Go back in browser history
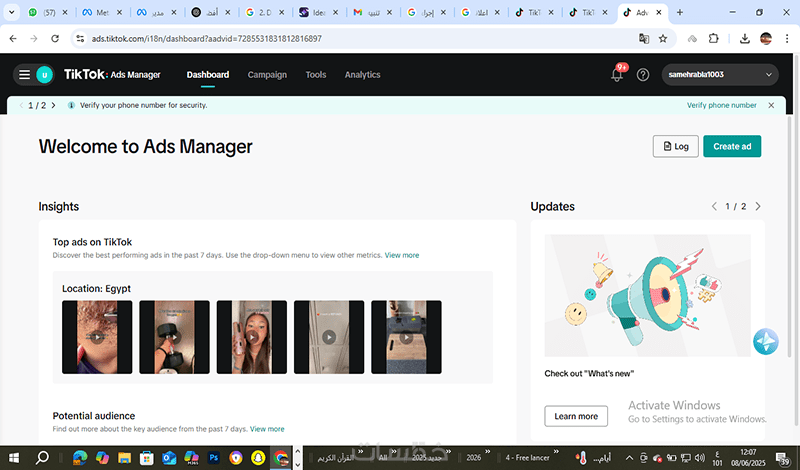The image size is (800, 470). 13,38
